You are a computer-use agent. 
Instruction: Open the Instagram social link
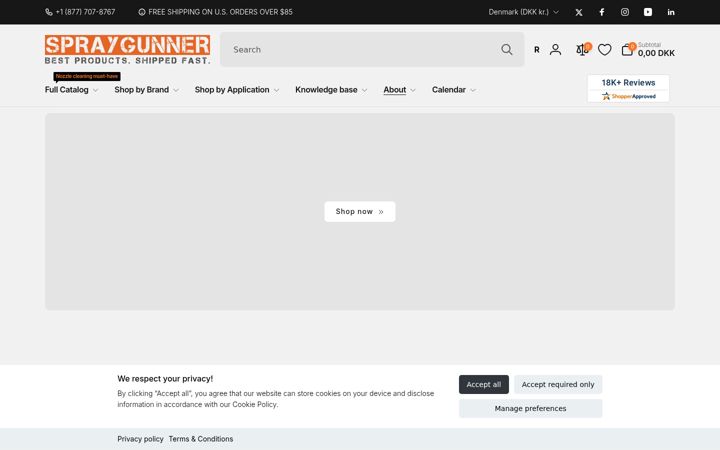[624, 12]
